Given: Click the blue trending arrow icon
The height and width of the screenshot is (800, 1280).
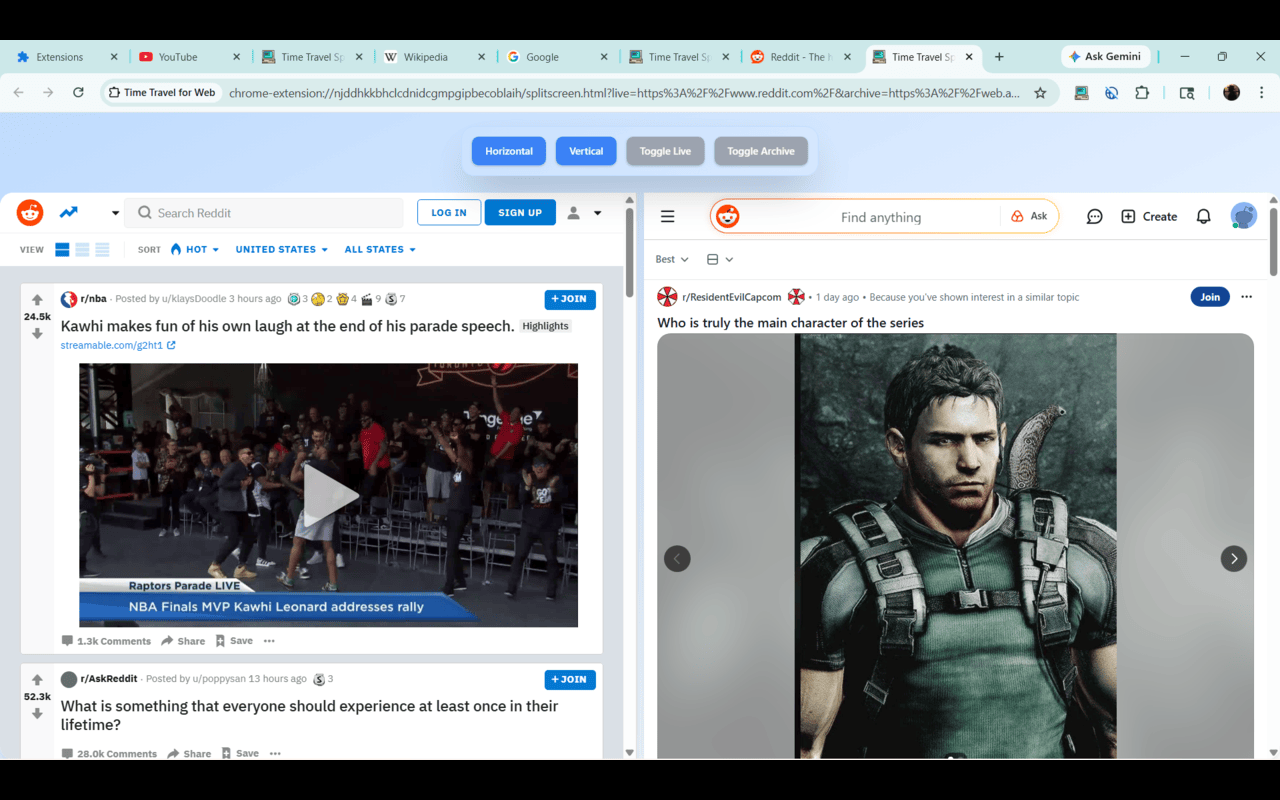Looking at the screenshot, I should coord(68,212).
